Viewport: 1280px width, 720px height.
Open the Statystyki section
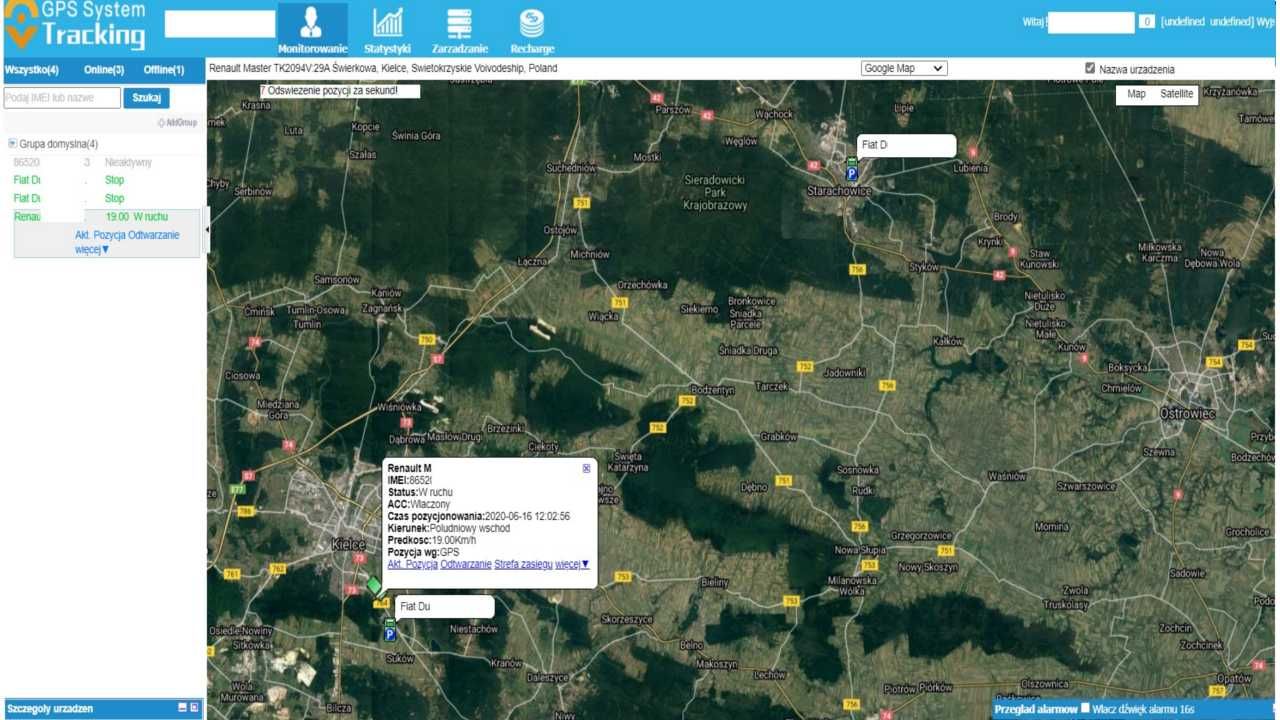point(387,29)
